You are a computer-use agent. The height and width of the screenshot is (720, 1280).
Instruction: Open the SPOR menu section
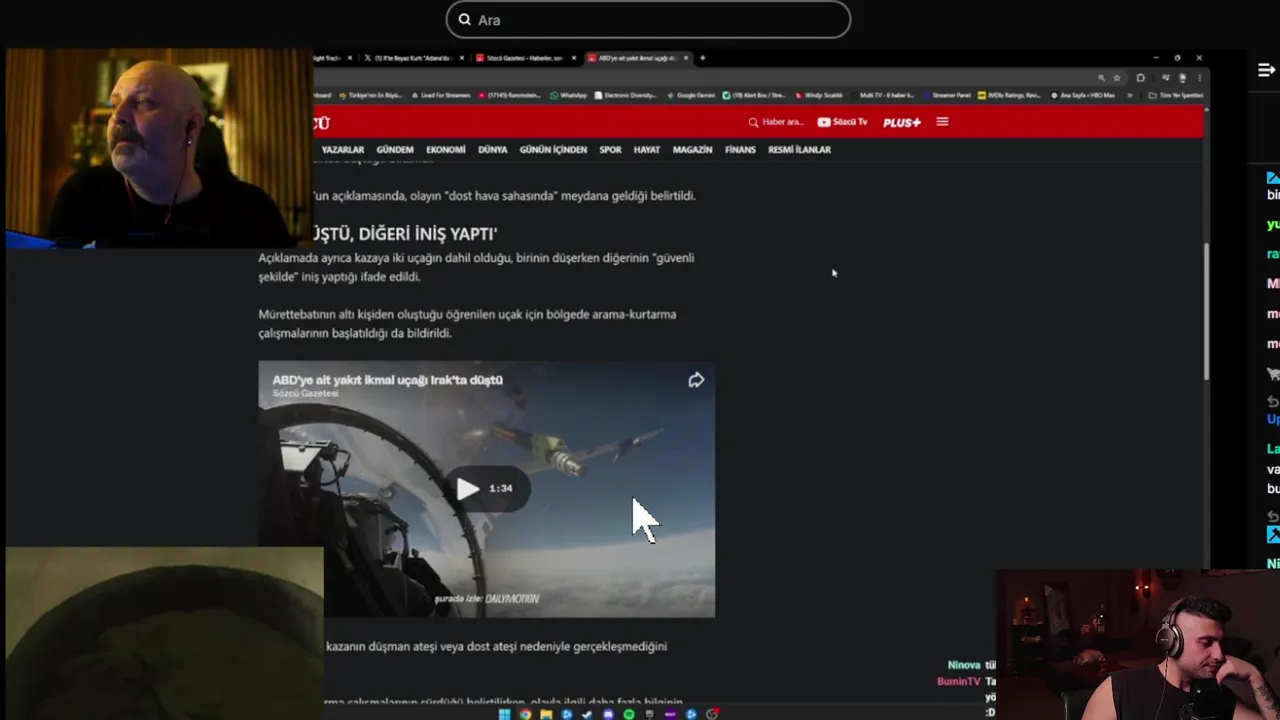coord(610,150)
